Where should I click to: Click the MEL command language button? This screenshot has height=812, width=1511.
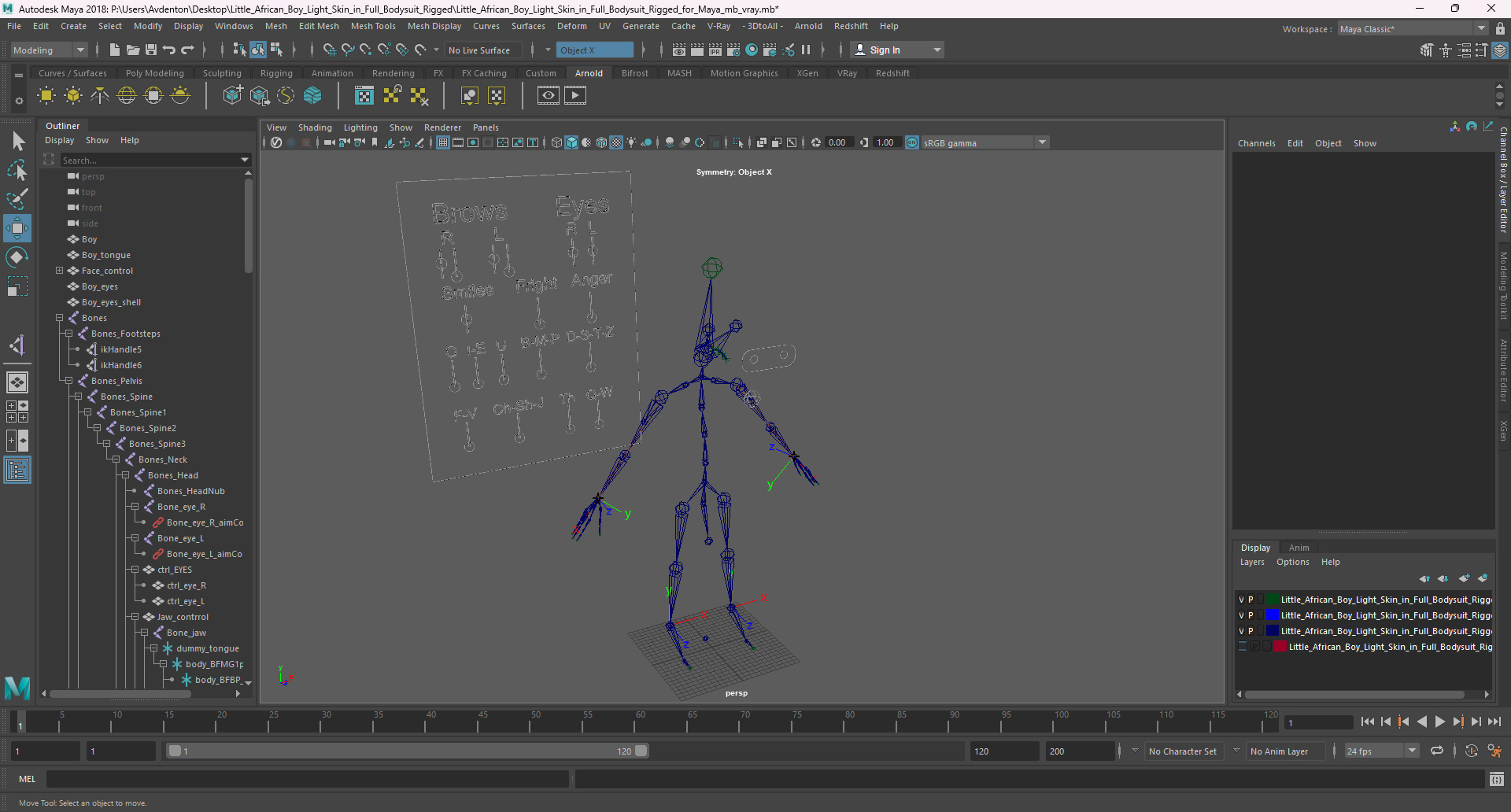click(x=28, y=779)
